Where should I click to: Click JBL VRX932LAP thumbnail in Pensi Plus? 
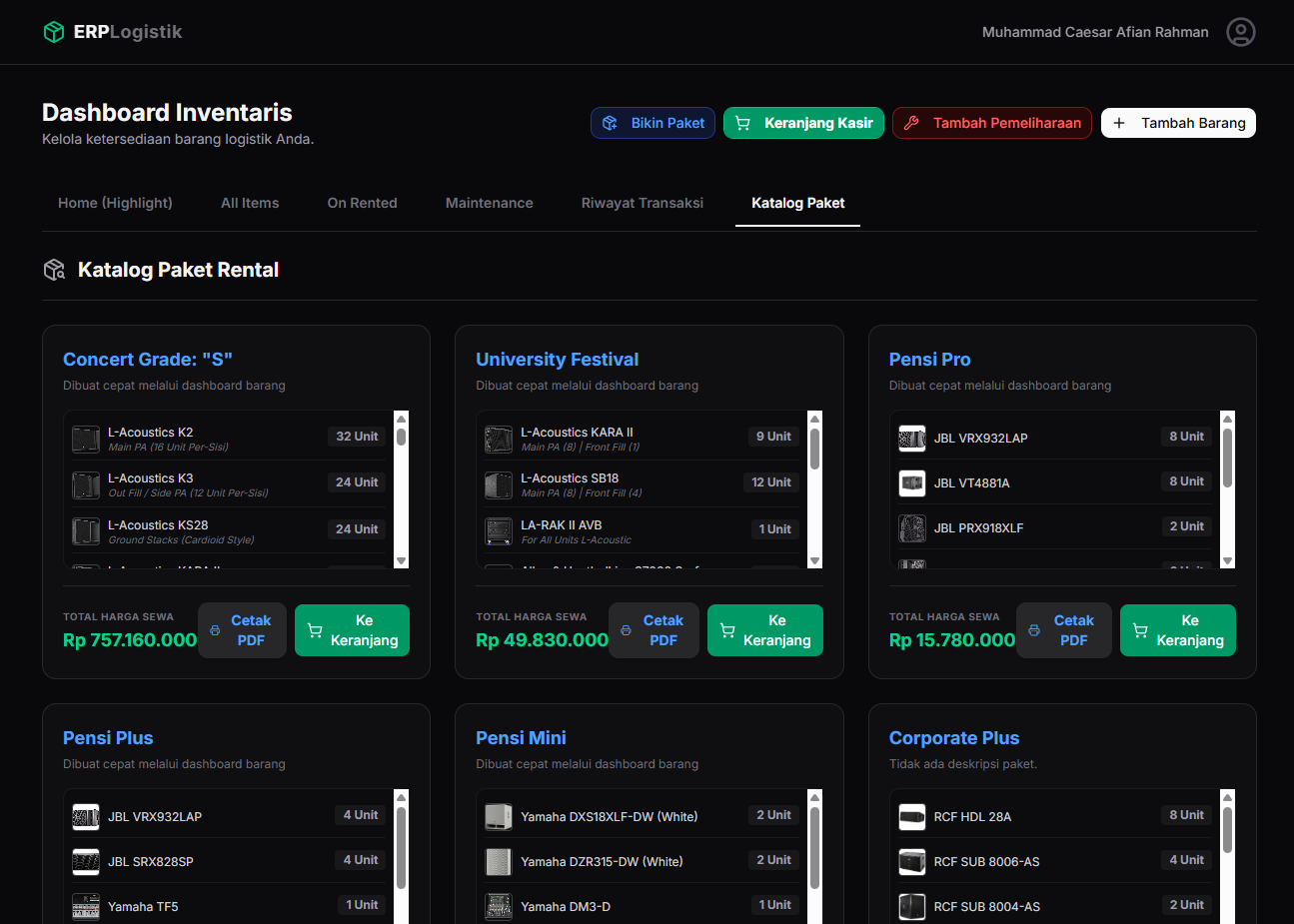pyautogui.click(x=86, y=816)
